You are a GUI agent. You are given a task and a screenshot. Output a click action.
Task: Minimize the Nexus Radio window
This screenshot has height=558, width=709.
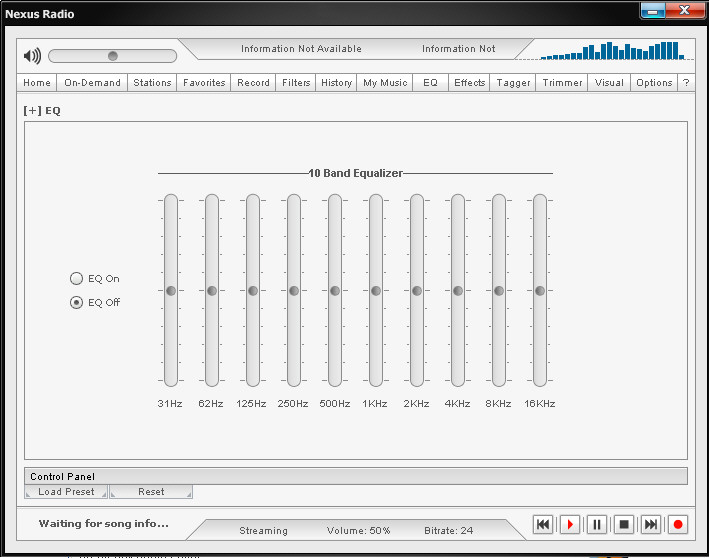pyautogui.click(x=652, y=11)
